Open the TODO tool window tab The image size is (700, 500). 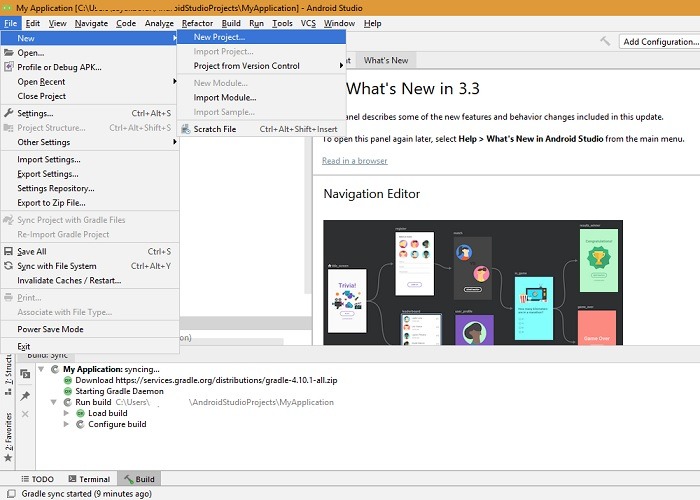[38, 479]
